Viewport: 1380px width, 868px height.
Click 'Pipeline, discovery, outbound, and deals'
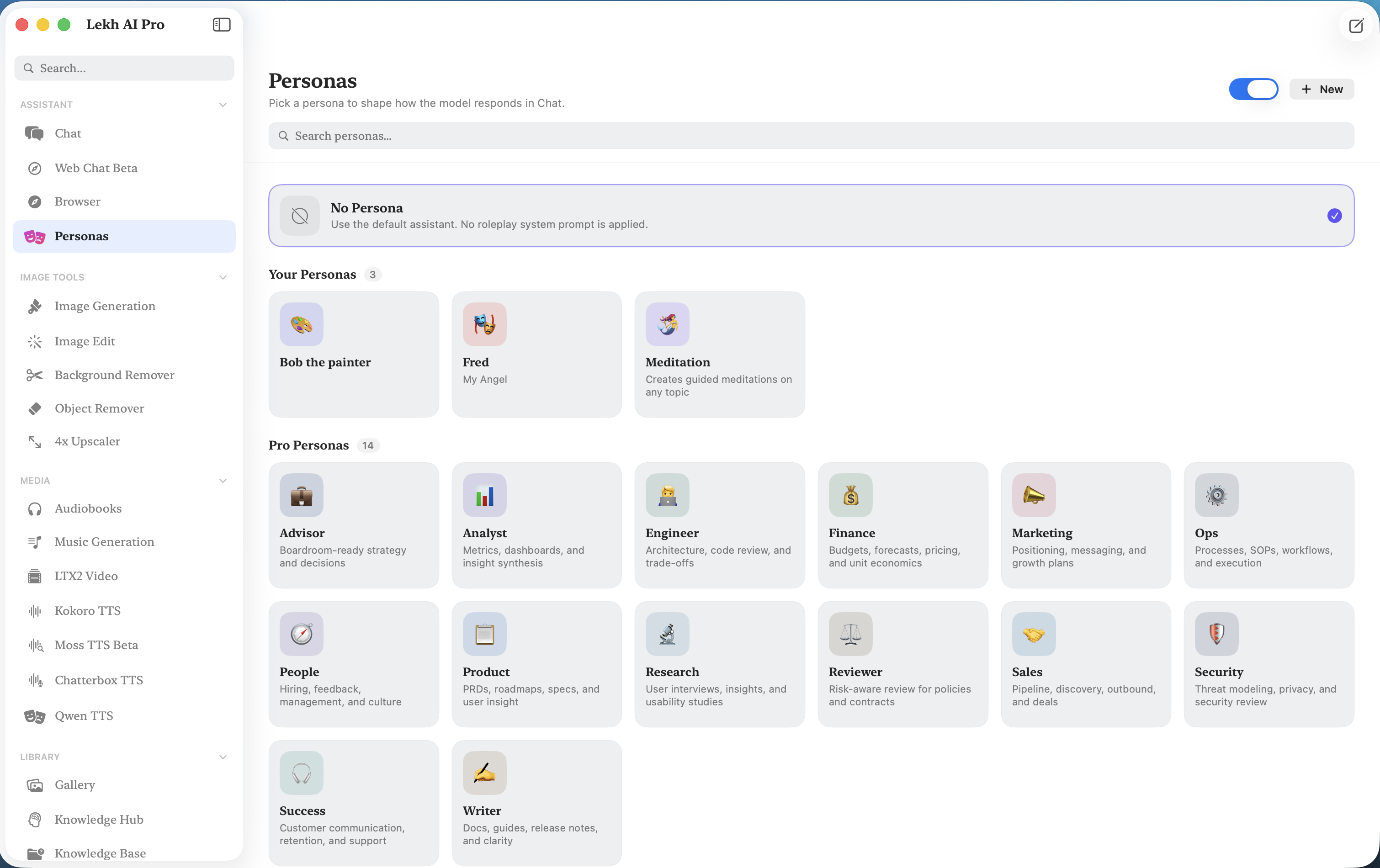[1083, 696]
